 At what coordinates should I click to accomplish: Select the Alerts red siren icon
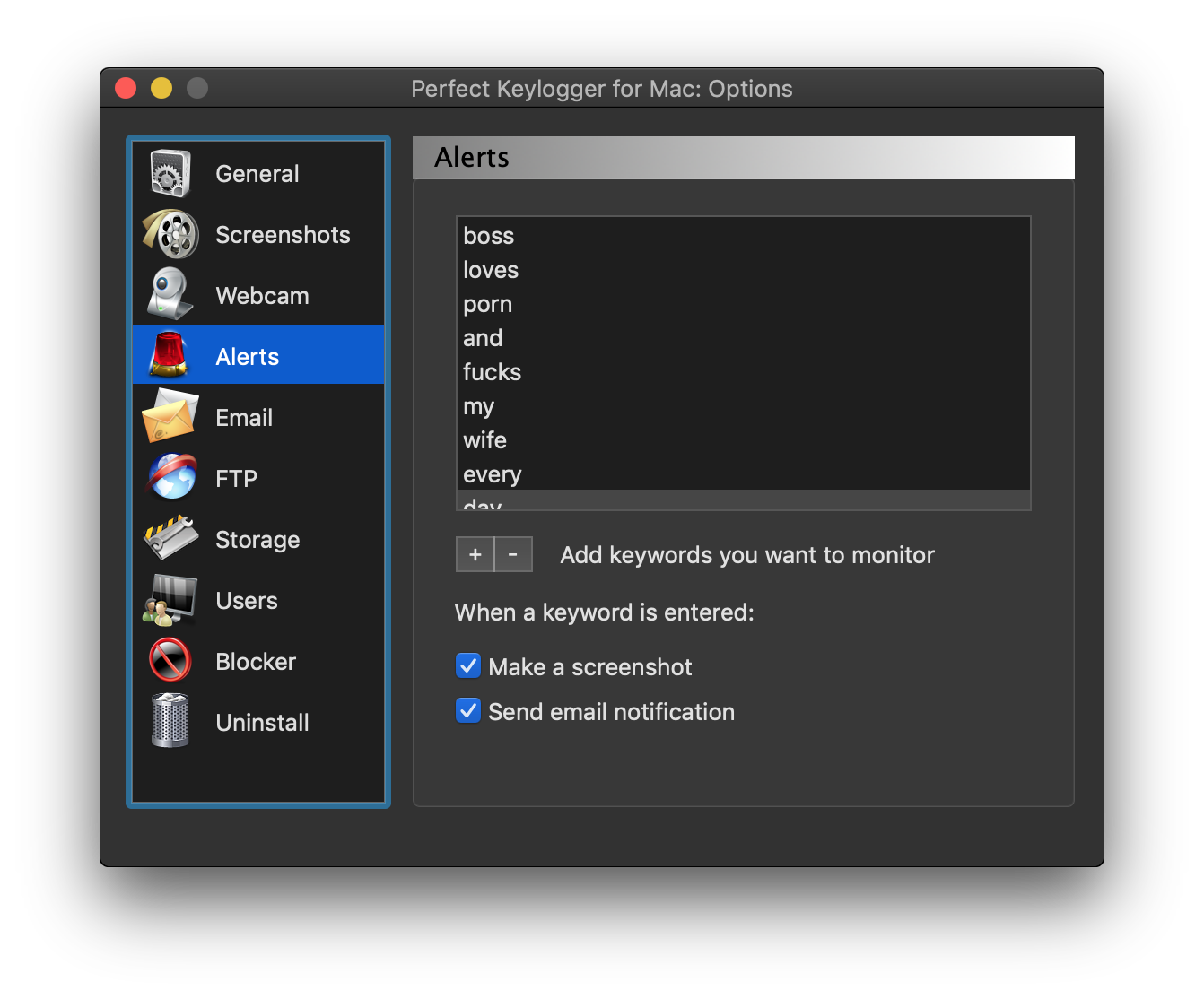(x=170, y=354)
